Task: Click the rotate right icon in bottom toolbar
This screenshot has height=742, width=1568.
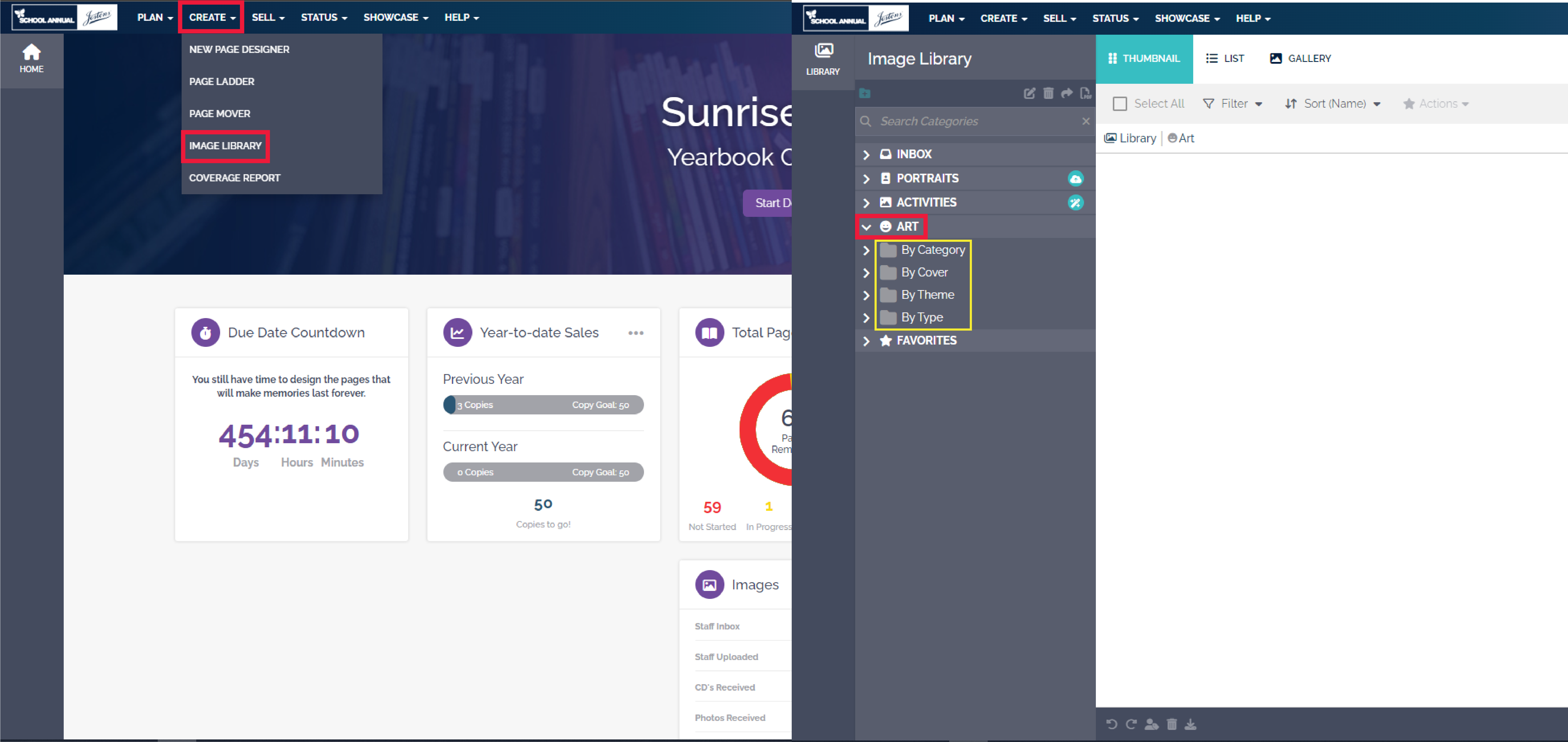Action: coord(1131,724)
